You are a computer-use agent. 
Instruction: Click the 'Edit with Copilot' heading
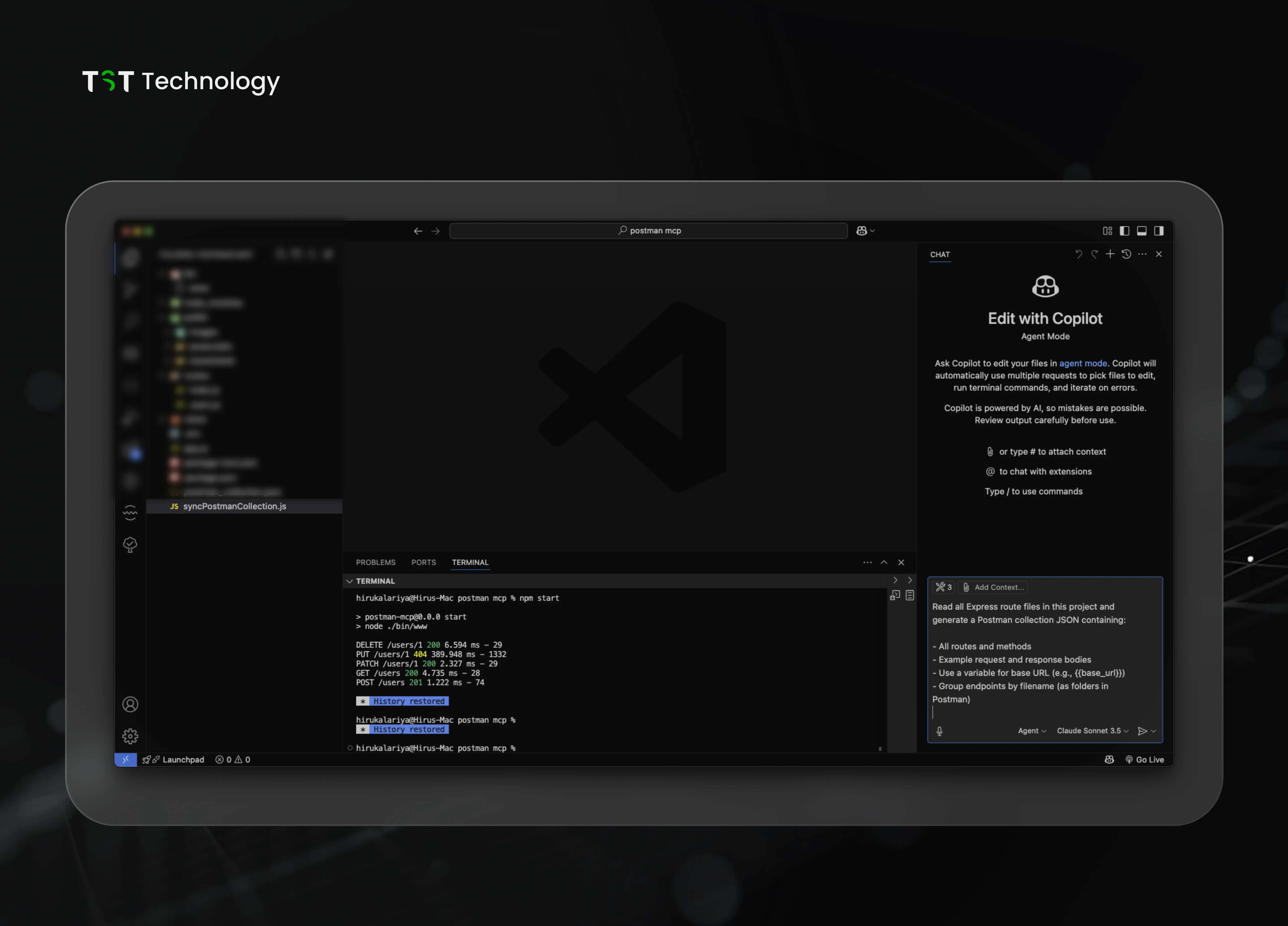pyautogui.click(x=1045, y=319)
